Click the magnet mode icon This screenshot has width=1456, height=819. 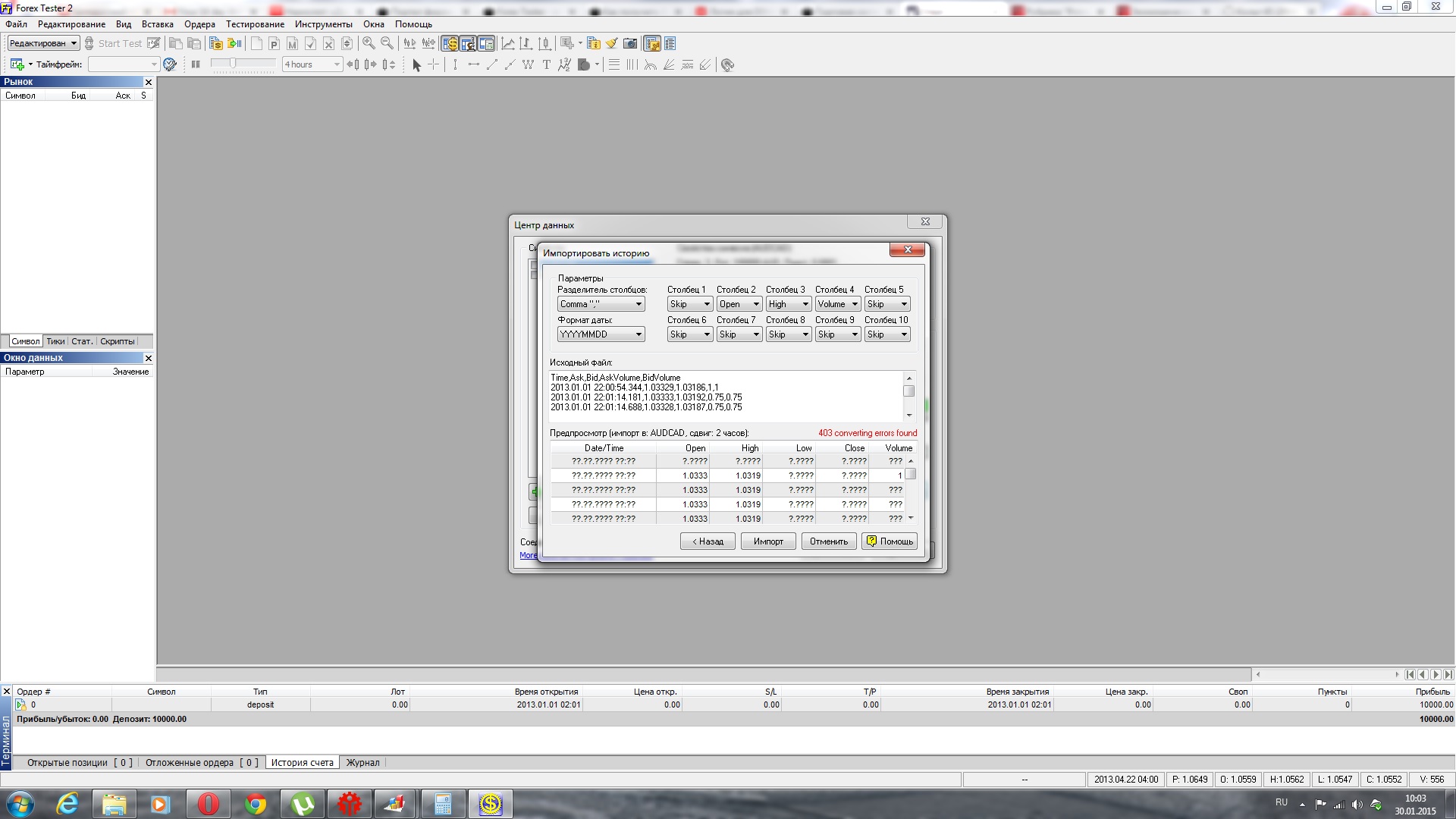(x=728, y=65)
